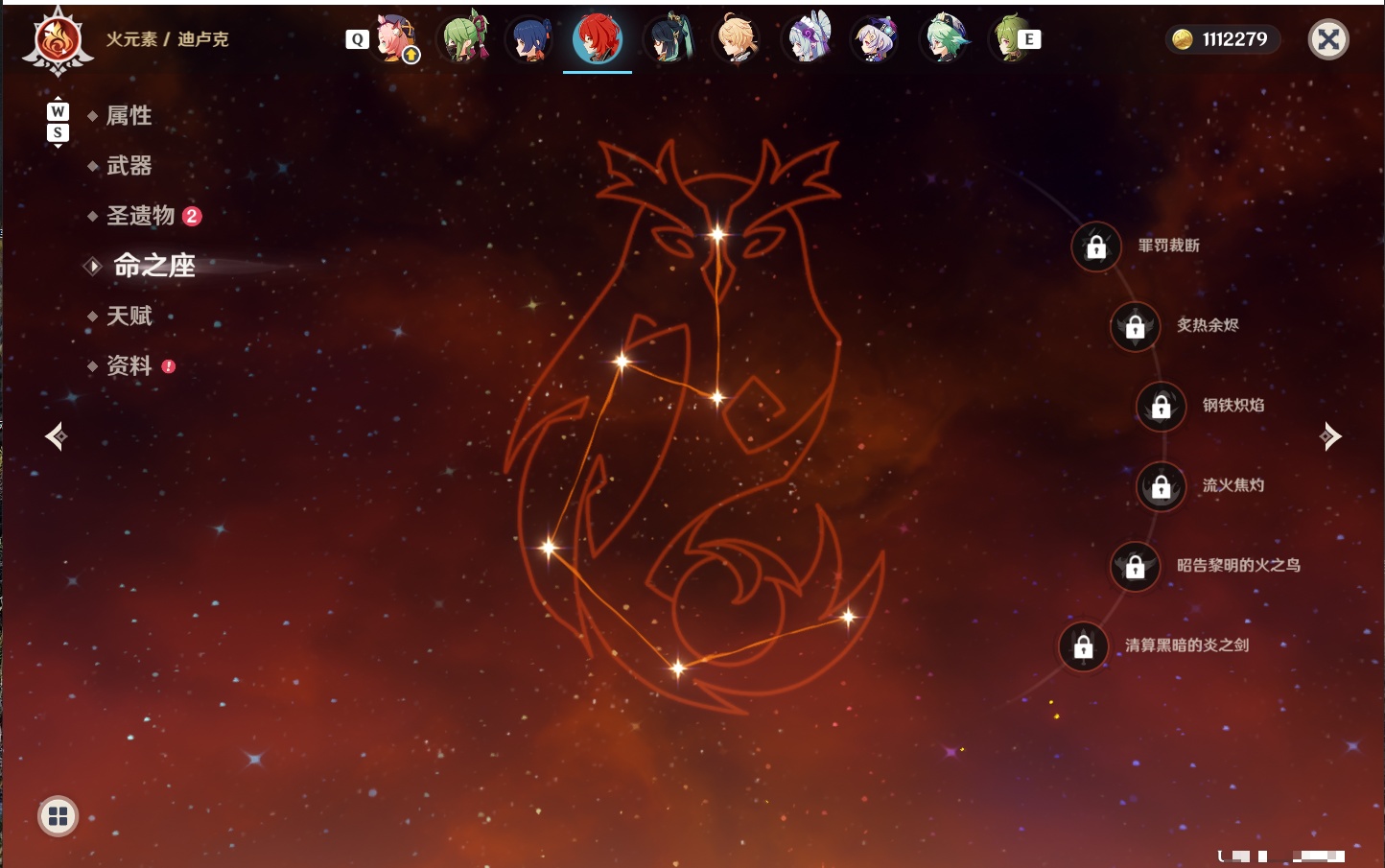
Task: Select the dark teal ponytail character avatar
Action: (669, 39)
